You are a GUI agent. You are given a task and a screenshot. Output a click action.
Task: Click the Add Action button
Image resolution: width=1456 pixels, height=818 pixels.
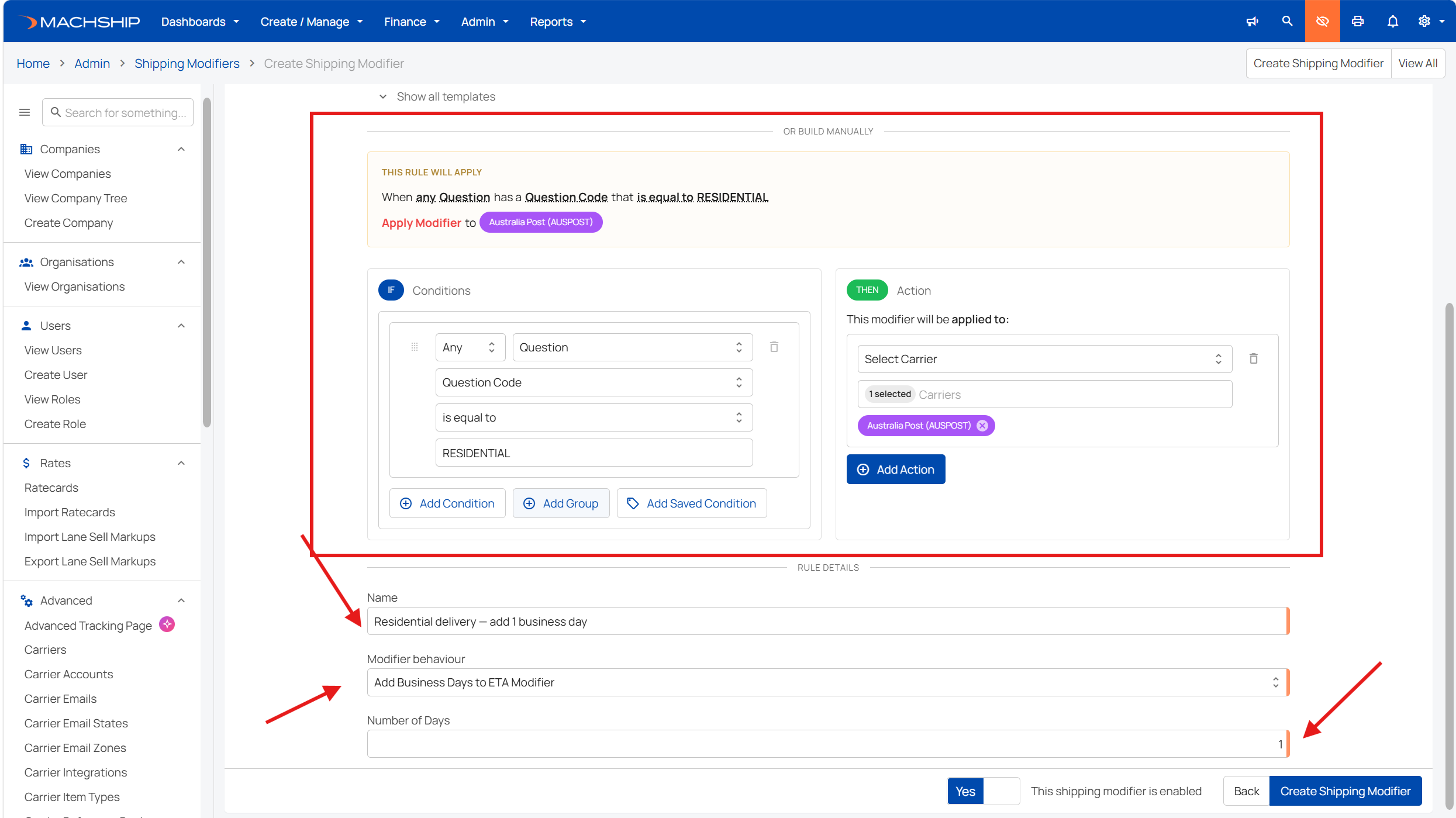click(x=896, y=470)
